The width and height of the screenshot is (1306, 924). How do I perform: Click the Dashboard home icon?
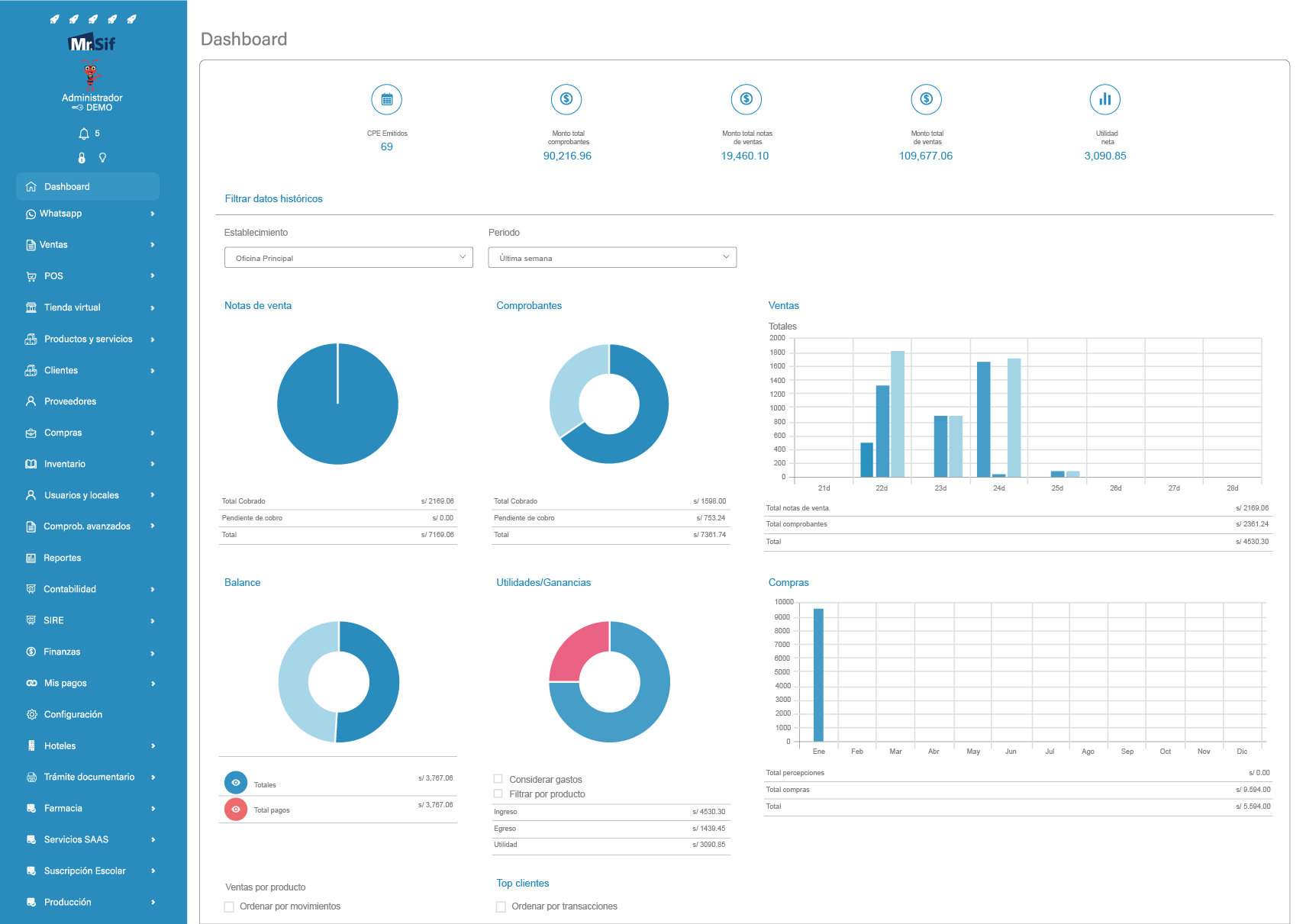[31, 187]
